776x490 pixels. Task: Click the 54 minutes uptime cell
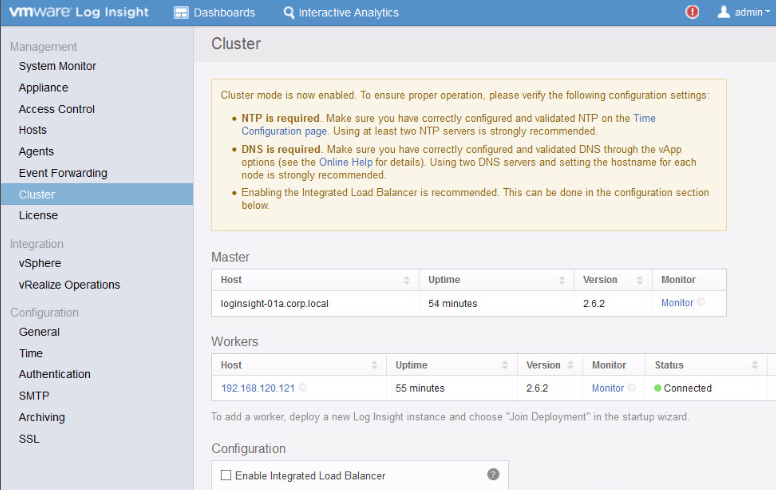[x=496, y=303]
